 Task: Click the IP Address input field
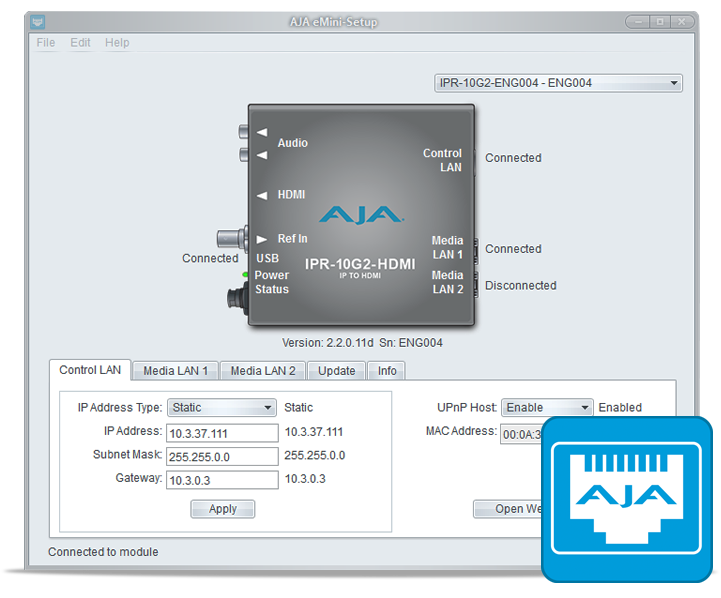pyautogui.click(x=221, y=432)
